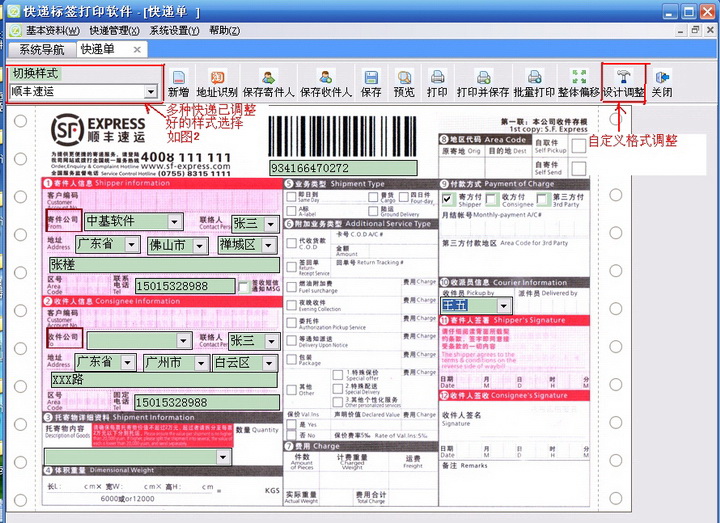720x523 pixels.
Task: Minimize the inner document window
Action: (681, 30)
